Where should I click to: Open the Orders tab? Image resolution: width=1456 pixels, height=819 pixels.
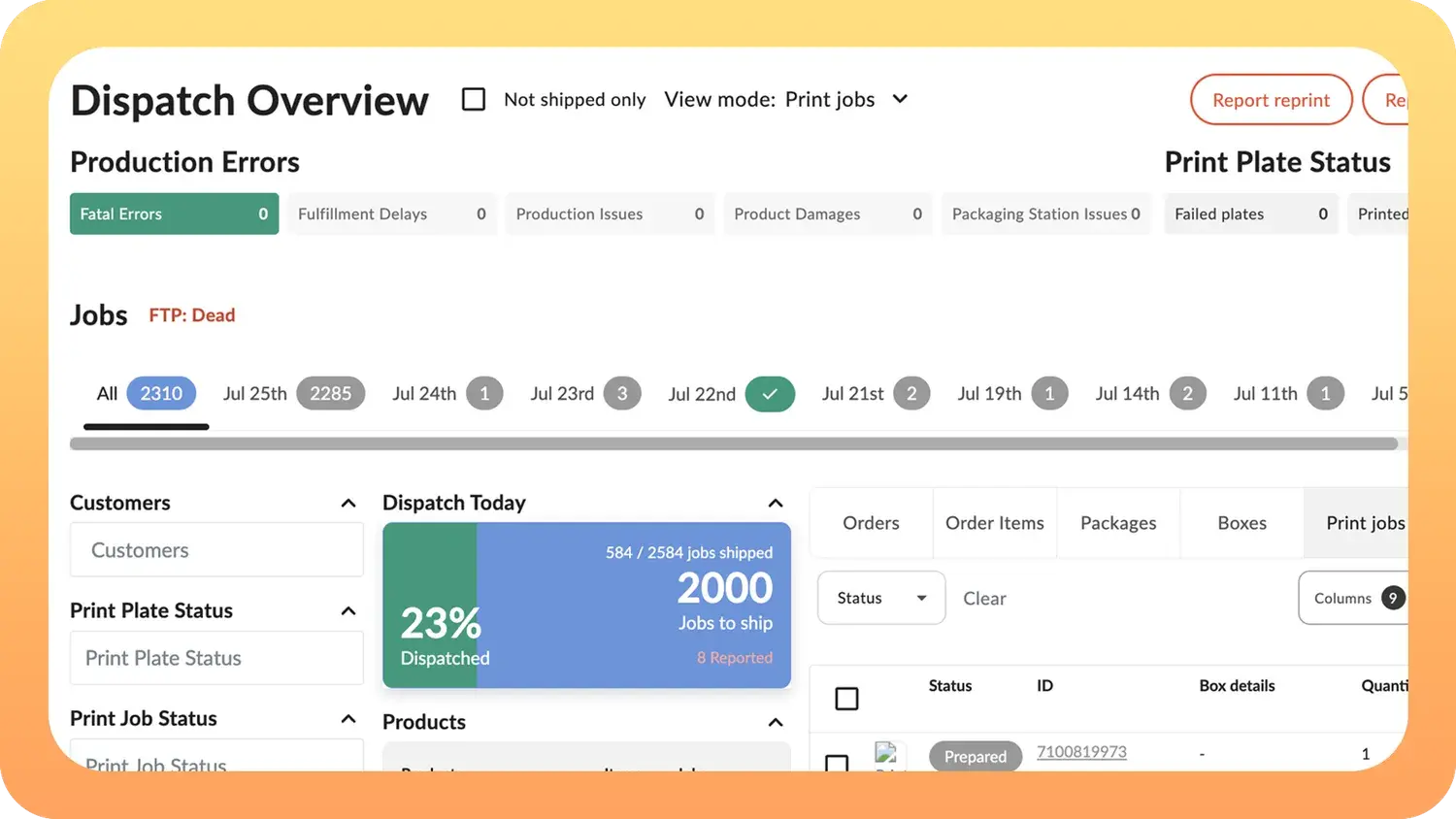point(871,523)
